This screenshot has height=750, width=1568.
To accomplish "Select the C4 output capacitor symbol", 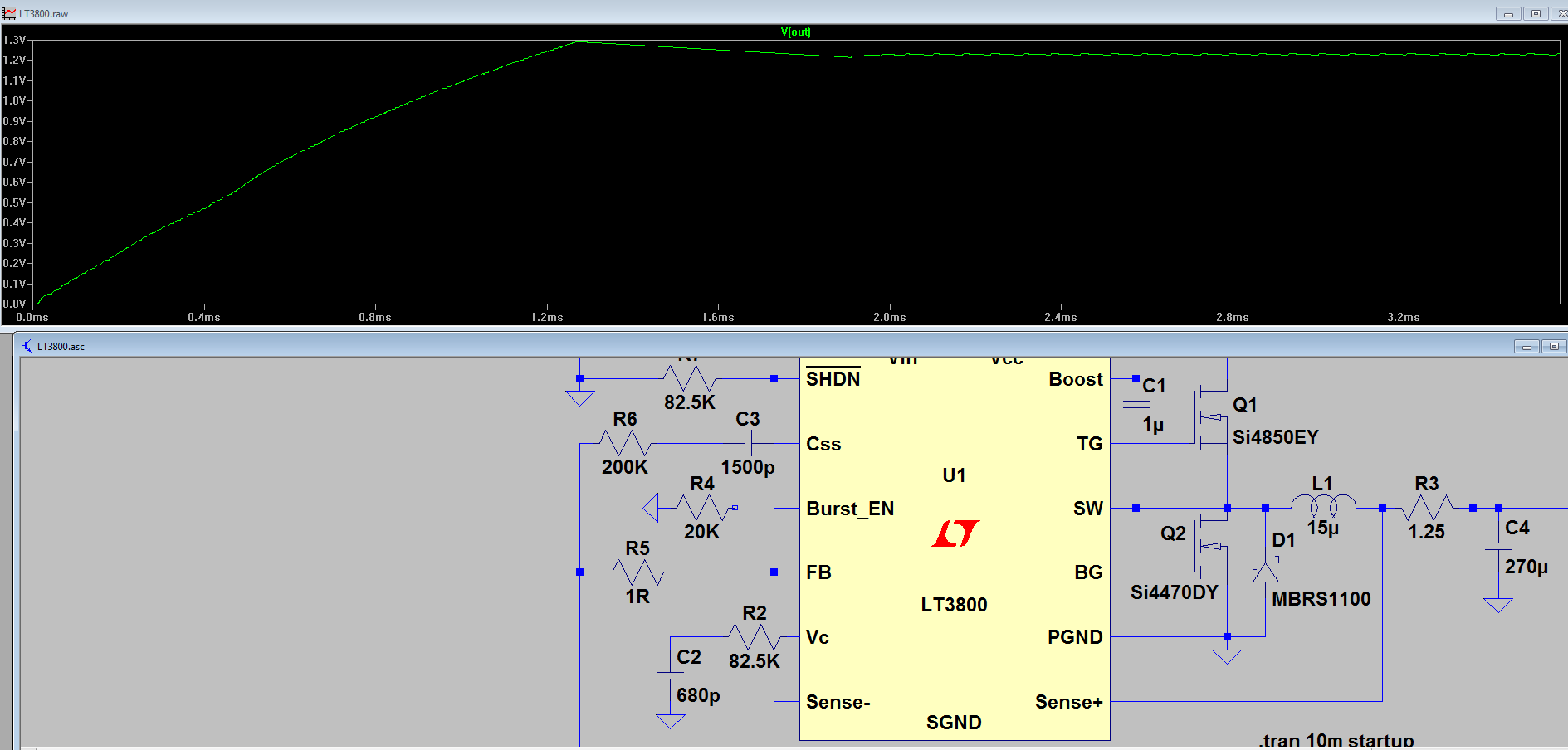I will pos(1498,547).
